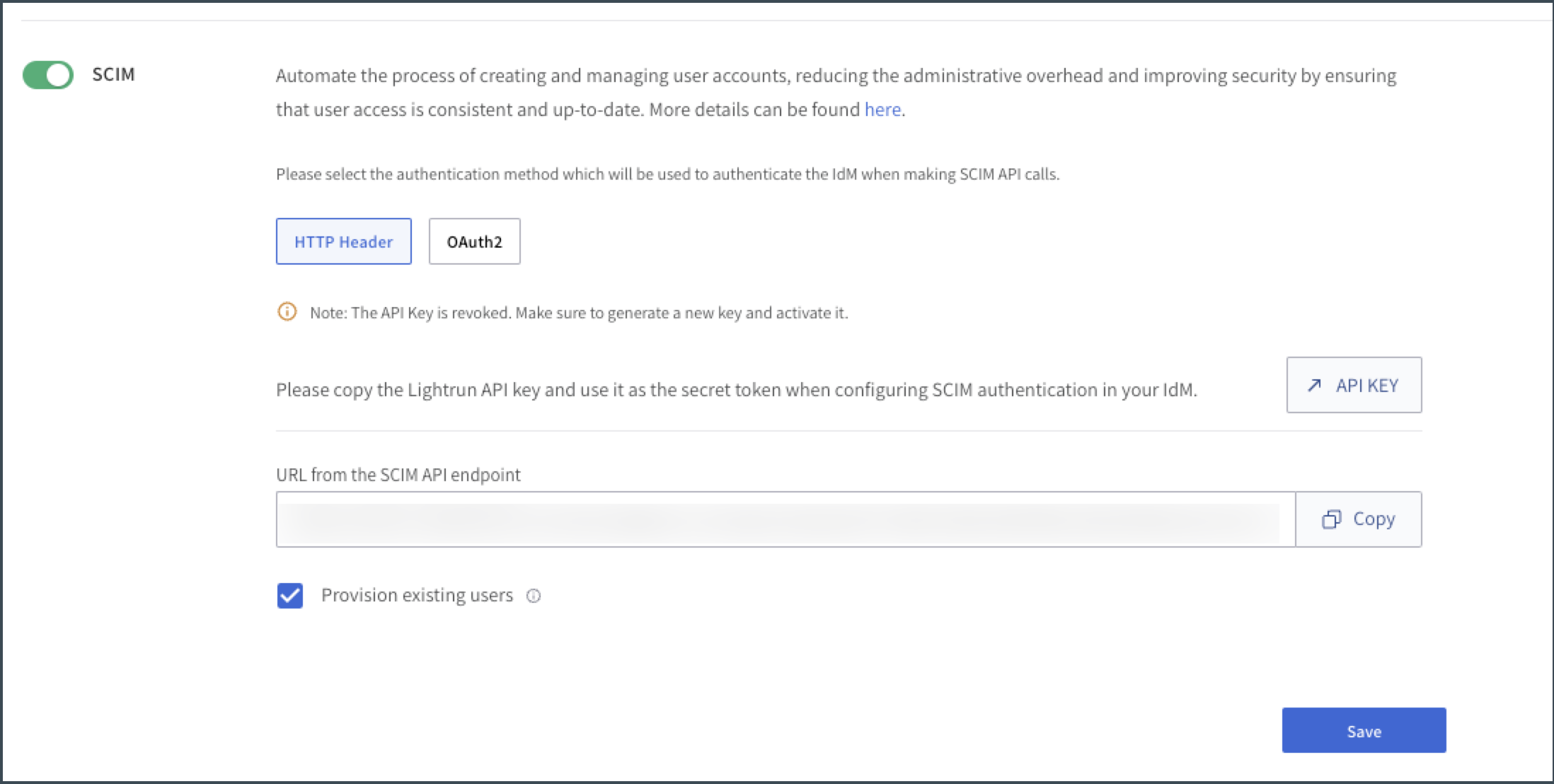Image resolution: width=1554 pixels, height=784 pixels.
Task: Click 'URL from the SCIM API endpoint' label
Action: pos(398,475)
